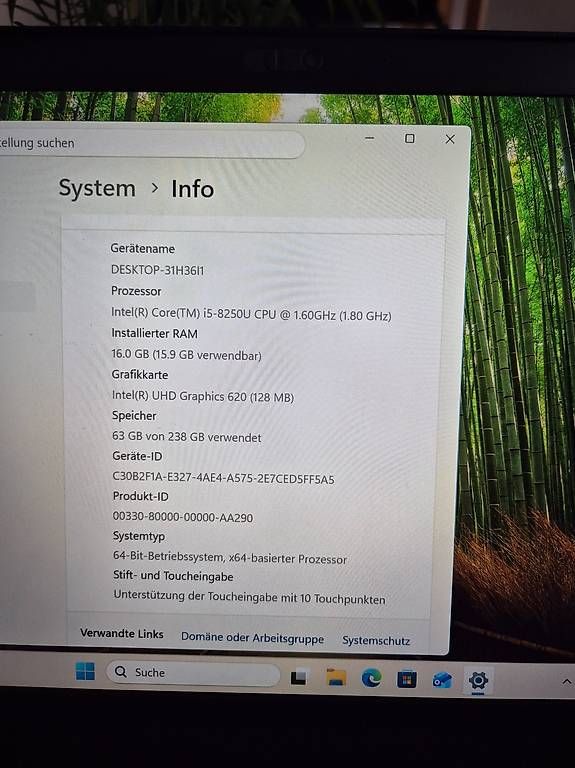Click the Einstellung suchen search field

point(152,144)
